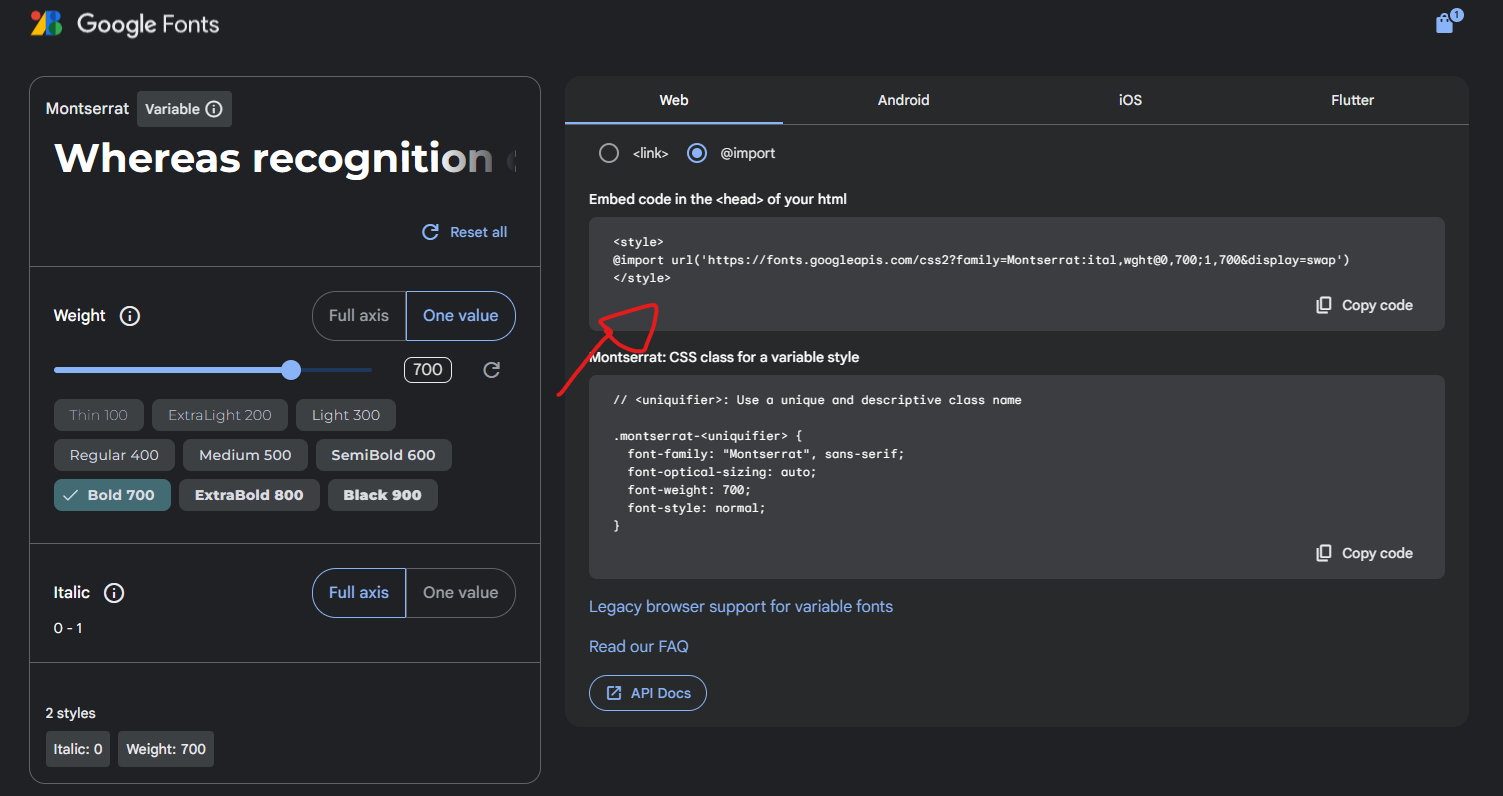Copy code of the embed snippet
This screenshot has width=1503, height=796.
(x=1365, y=305)
